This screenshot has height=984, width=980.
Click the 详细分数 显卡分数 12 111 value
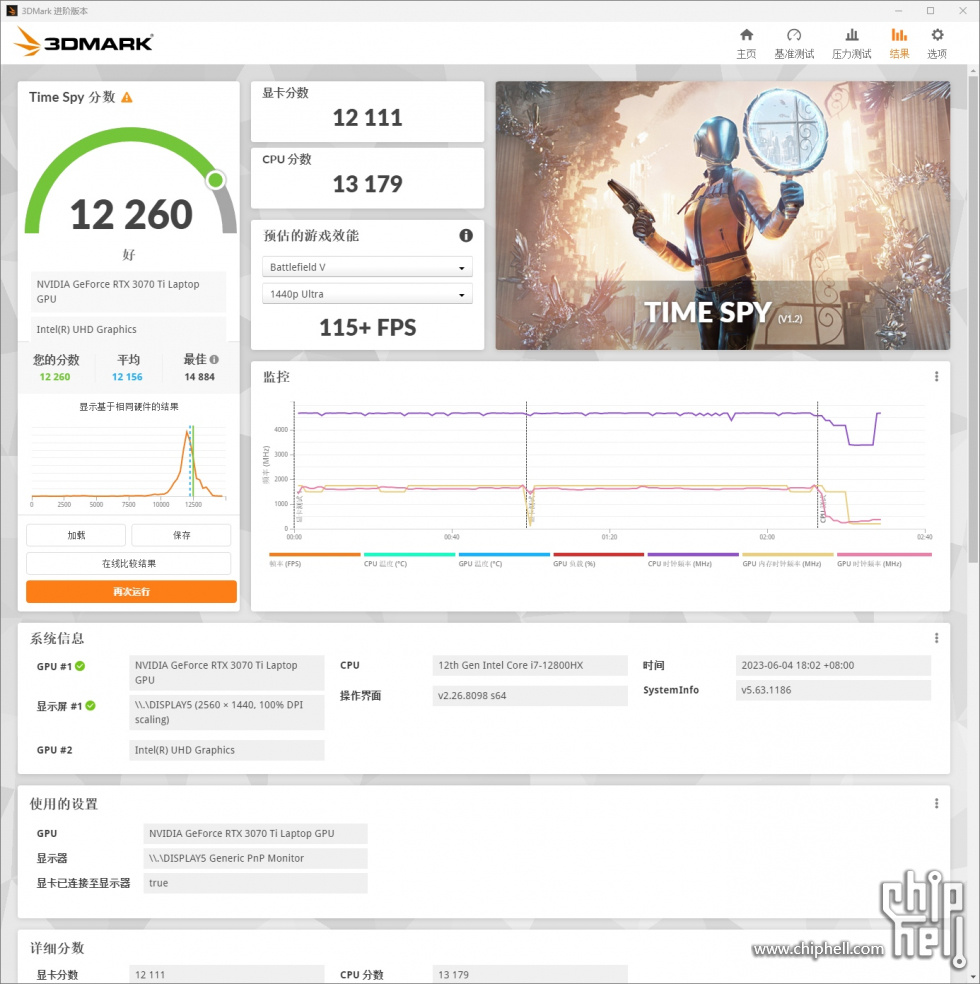point(226,975)
